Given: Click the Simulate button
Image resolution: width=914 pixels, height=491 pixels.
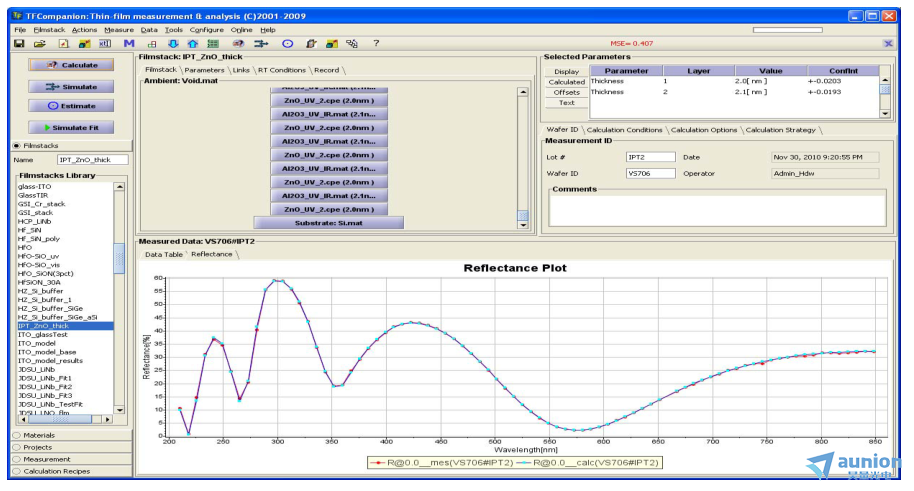Looking at the screenshot, I should point(71,87).
